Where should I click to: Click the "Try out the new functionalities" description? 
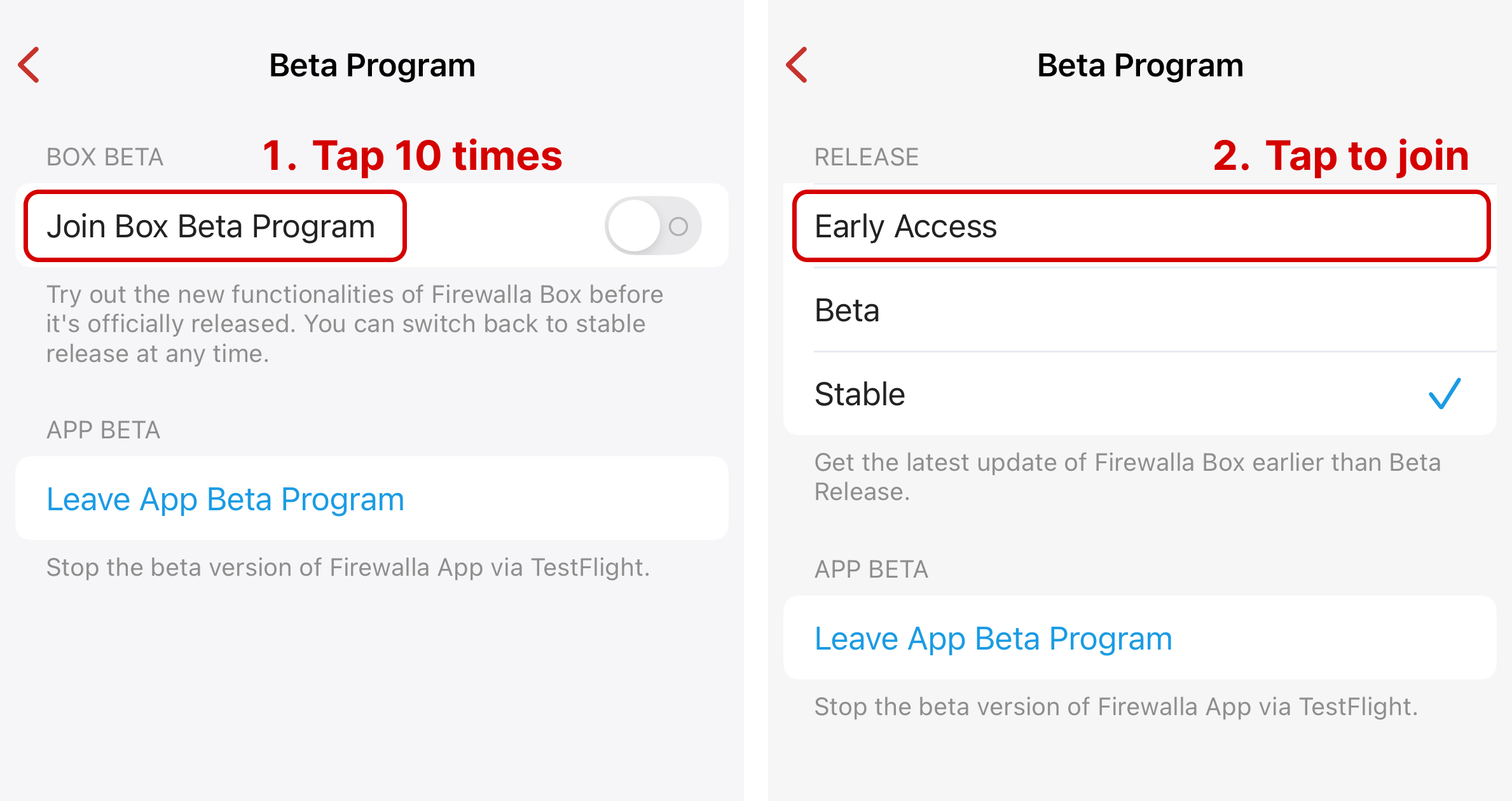pyautogui.click(x=354, y=324)
